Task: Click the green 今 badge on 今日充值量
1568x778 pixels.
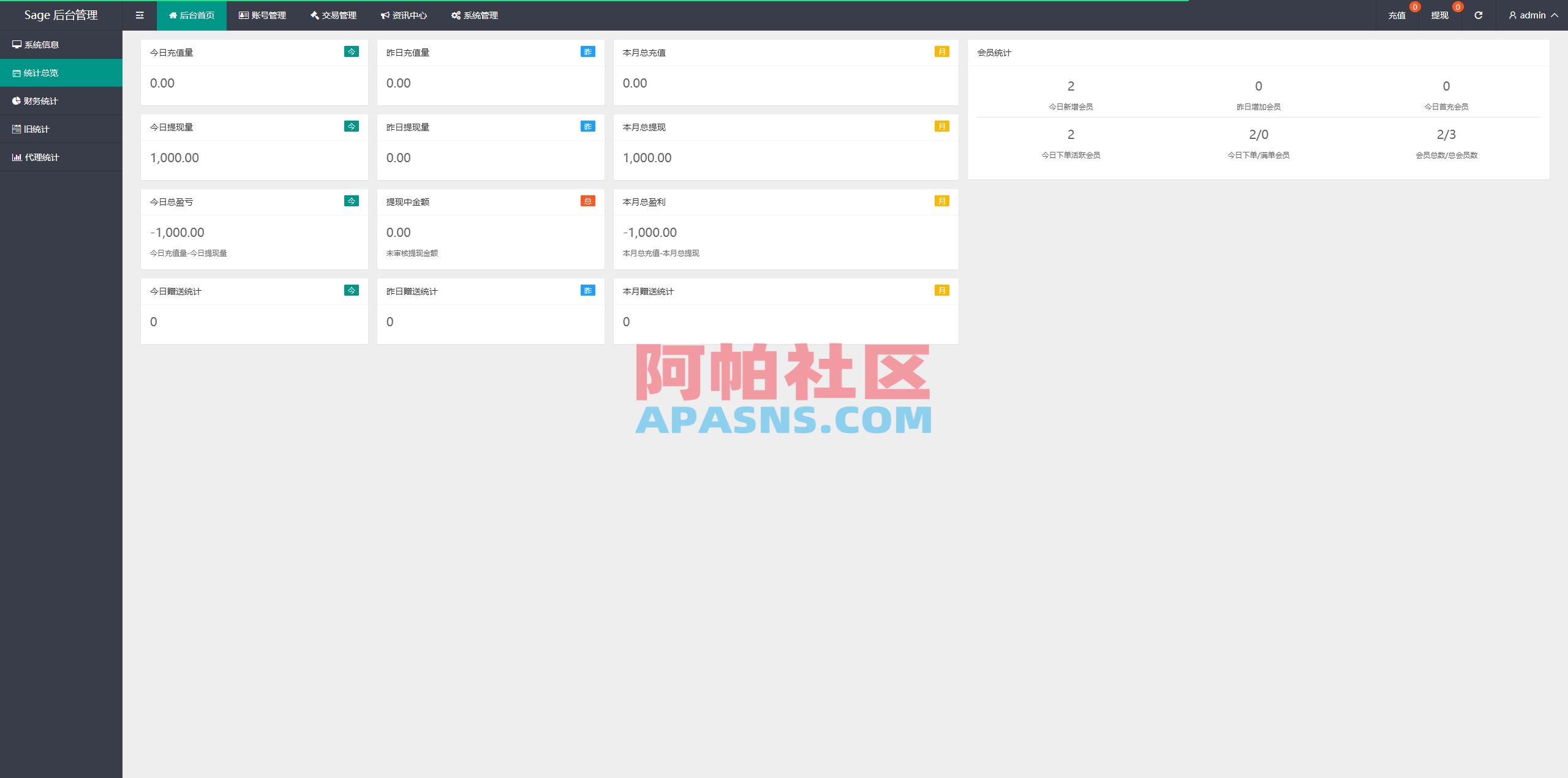Action: 351,52
